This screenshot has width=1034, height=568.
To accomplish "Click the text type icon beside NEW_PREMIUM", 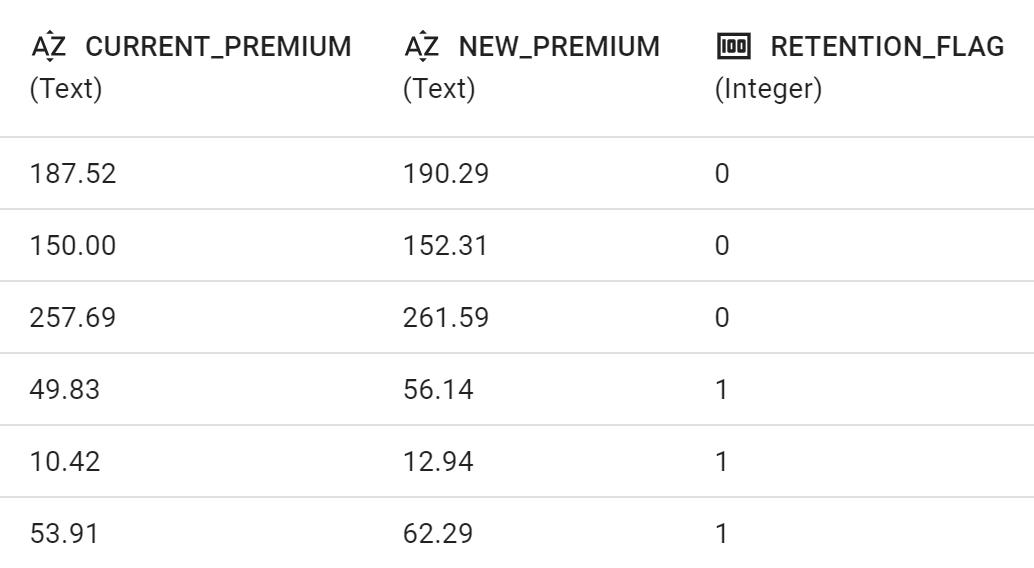I will 422,46.
